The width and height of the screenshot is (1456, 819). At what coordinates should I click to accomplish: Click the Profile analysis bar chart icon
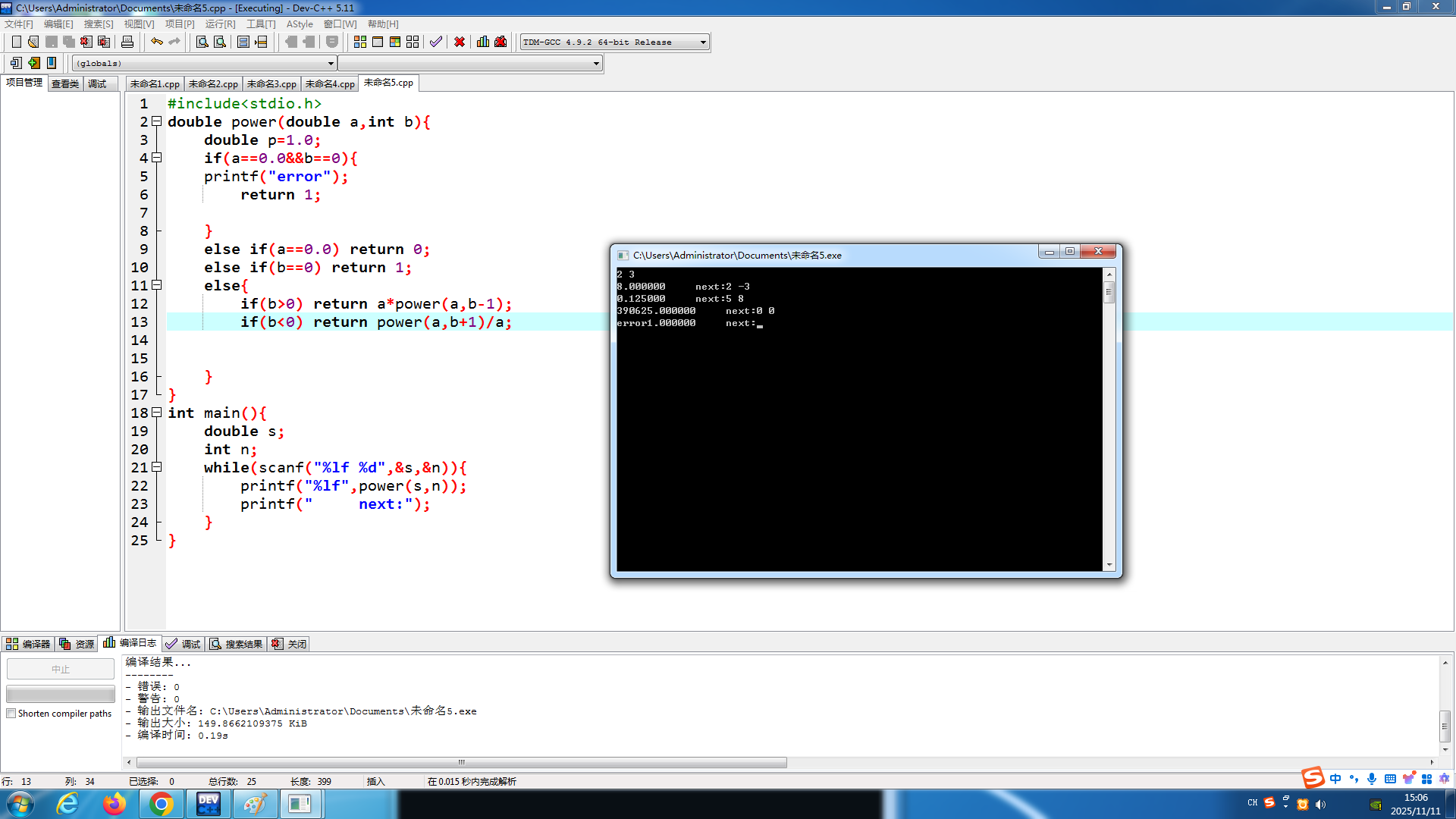[483, 42]
